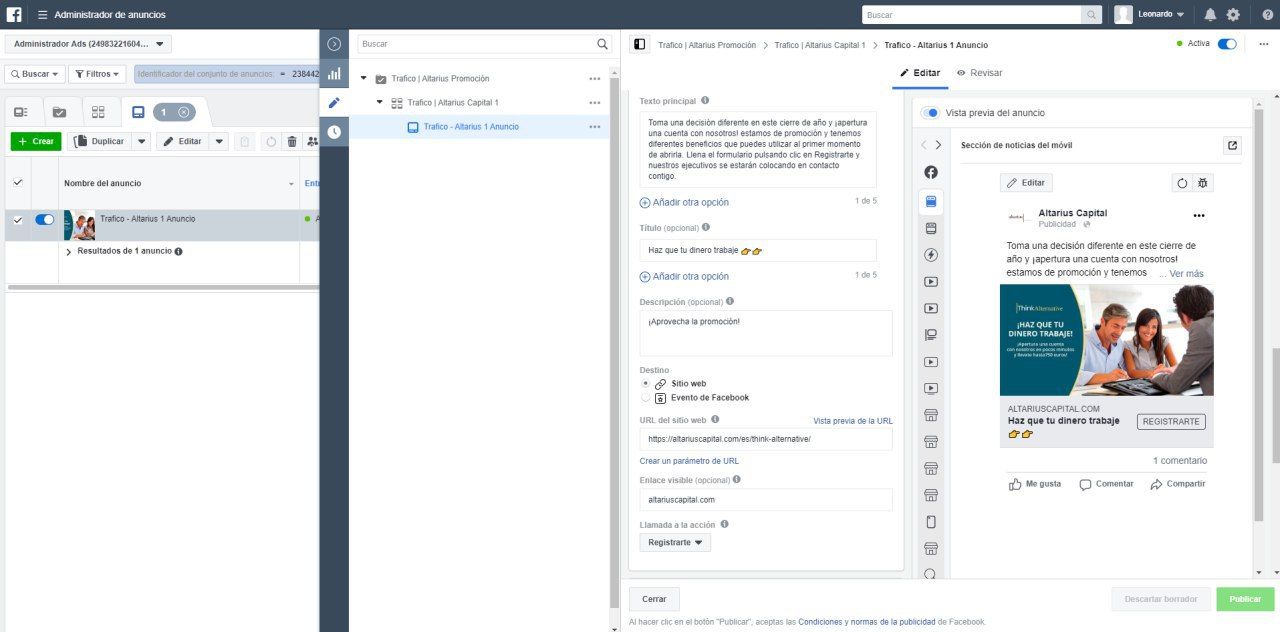Open the ad sets grid tab
Image resolution: width=1280 pixels, height=632 pixels.
[98, 112]
